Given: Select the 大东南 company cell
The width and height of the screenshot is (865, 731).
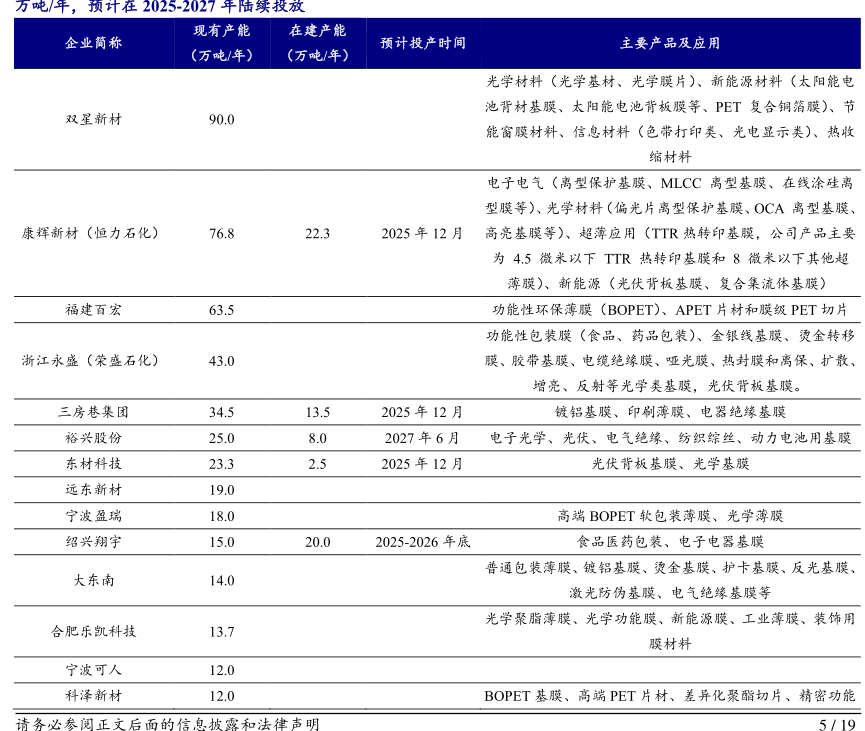Looking at the screenshot, I should point(93,580).
